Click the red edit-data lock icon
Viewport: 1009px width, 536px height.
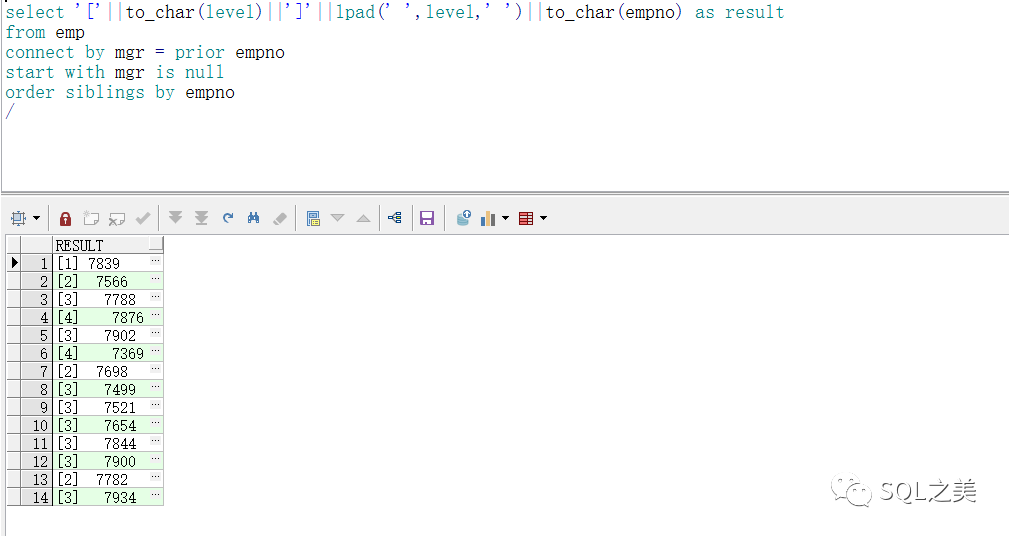(65, 219)
